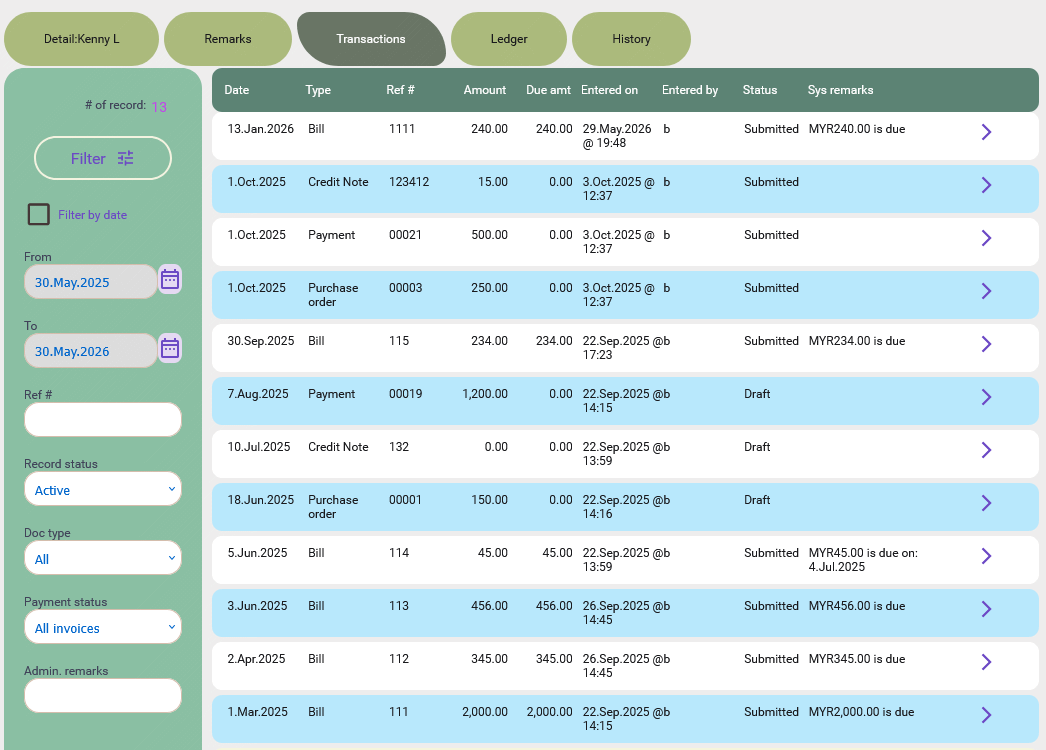Image resolution: width=1046 pixels, height=750 pixels.
Task: Open details arrow for Bill 111
Action: (x=986, y=715)
